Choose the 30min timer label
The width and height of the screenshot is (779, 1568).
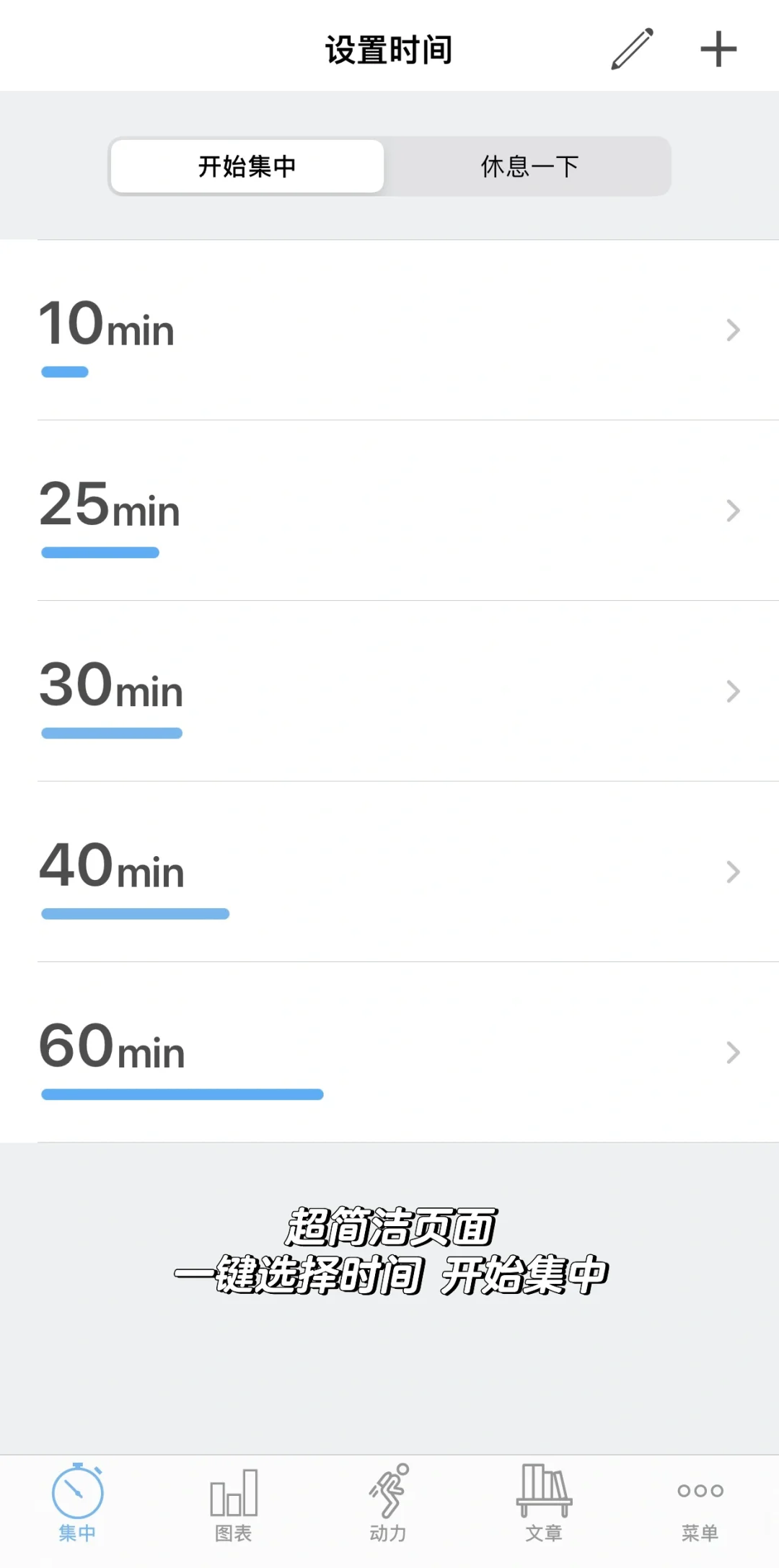click(111, 685)
